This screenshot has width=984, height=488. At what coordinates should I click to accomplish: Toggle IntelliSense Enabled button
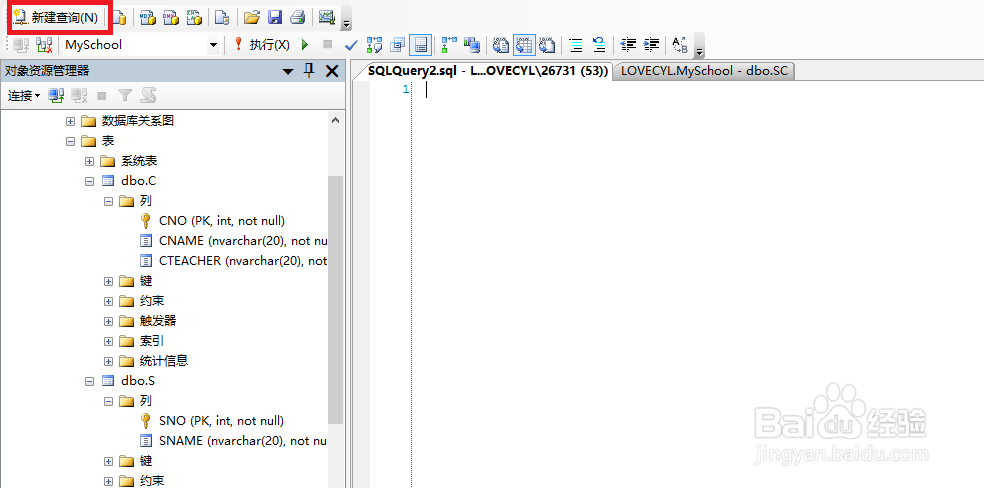tap(420, 45)
